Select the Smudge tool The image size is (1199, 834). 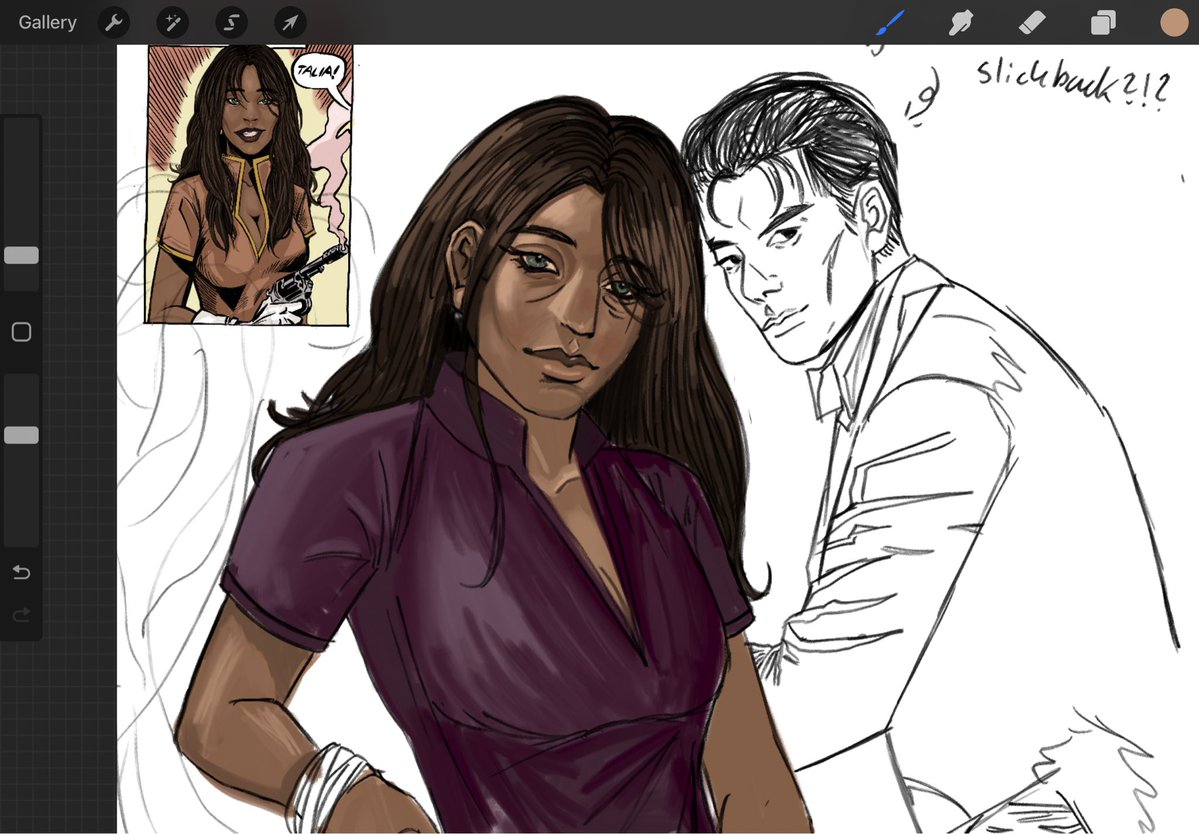pos(960,22)
